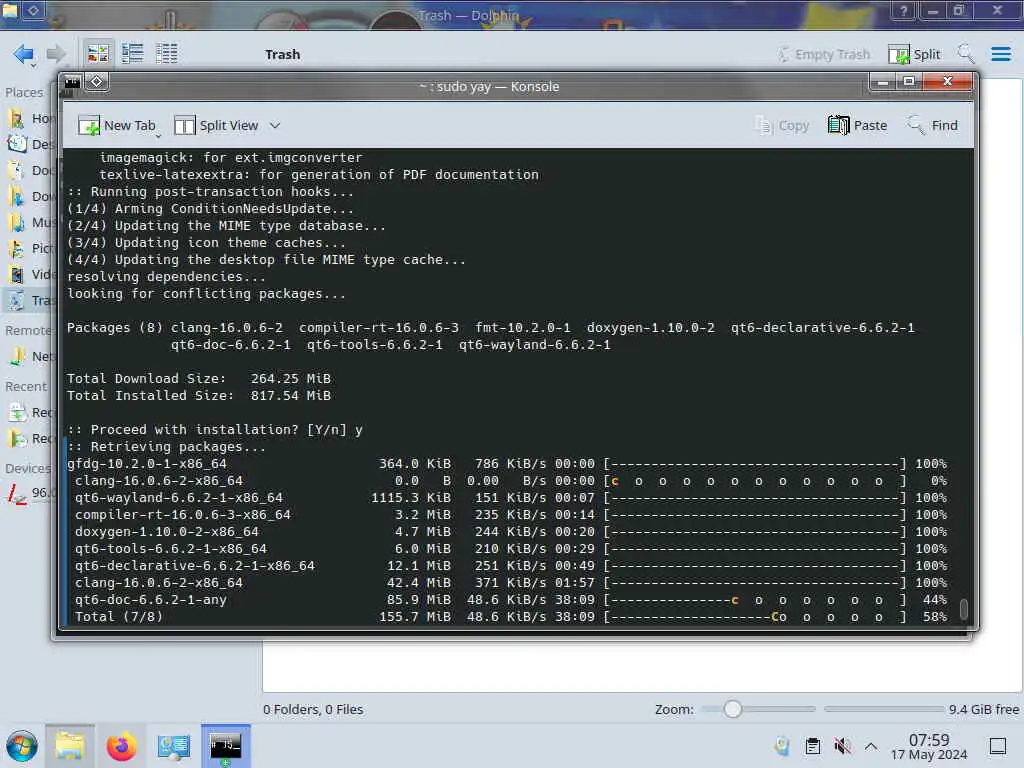Open Konsole New Tab dropdown arrow

coord(159,135)
